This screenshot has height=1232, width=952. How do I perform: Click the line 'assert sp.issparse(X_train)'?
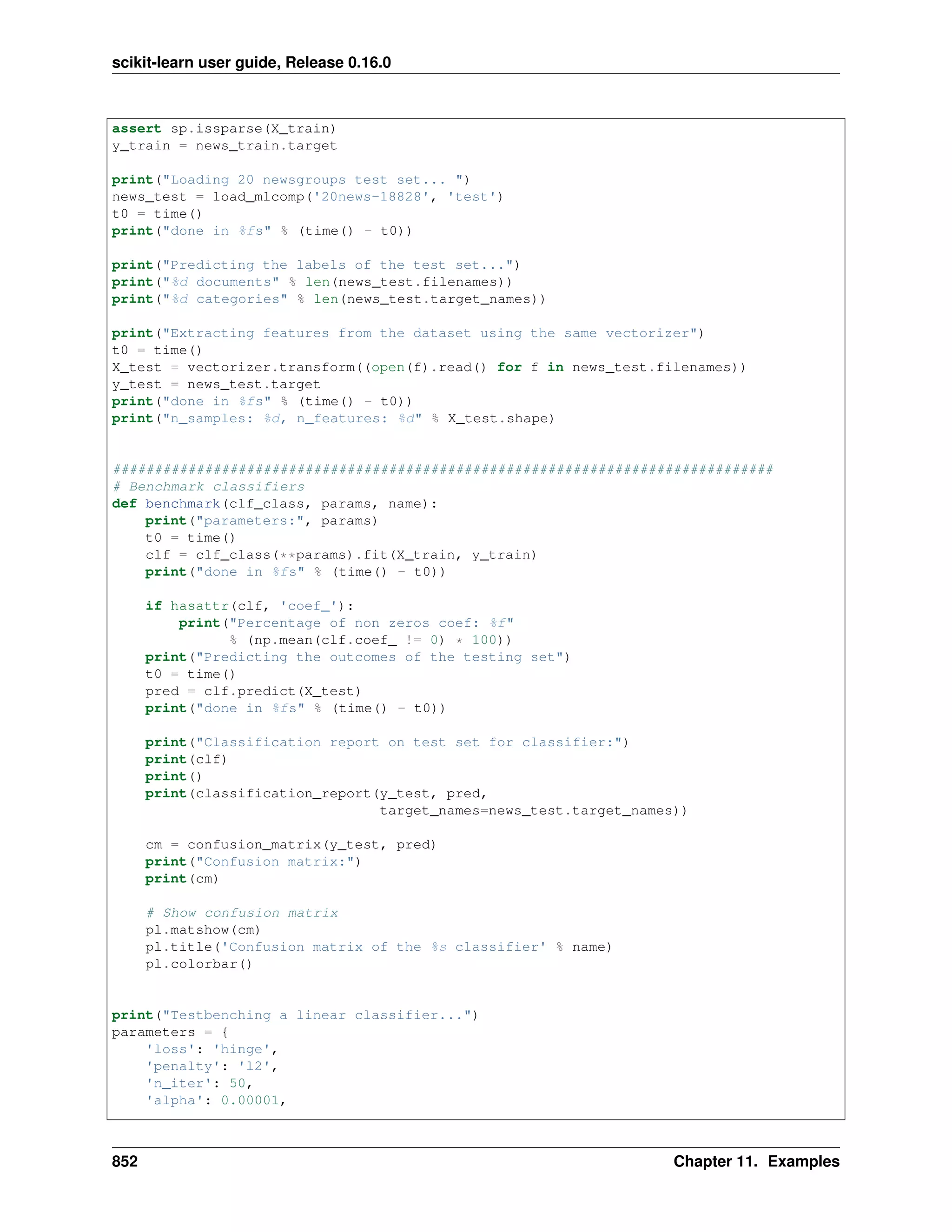coord(224,129)
